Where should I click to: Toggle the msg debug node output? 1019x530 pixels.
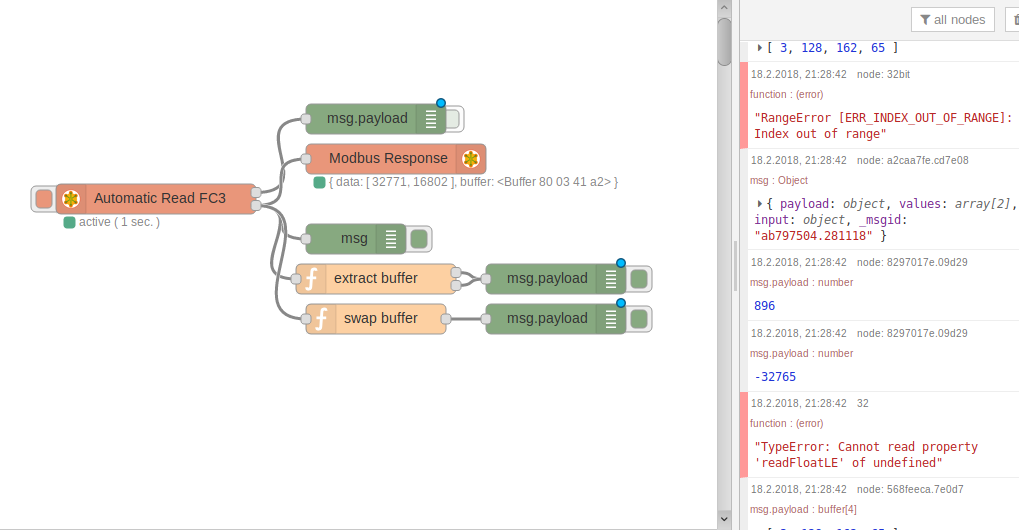click(419, 239)
